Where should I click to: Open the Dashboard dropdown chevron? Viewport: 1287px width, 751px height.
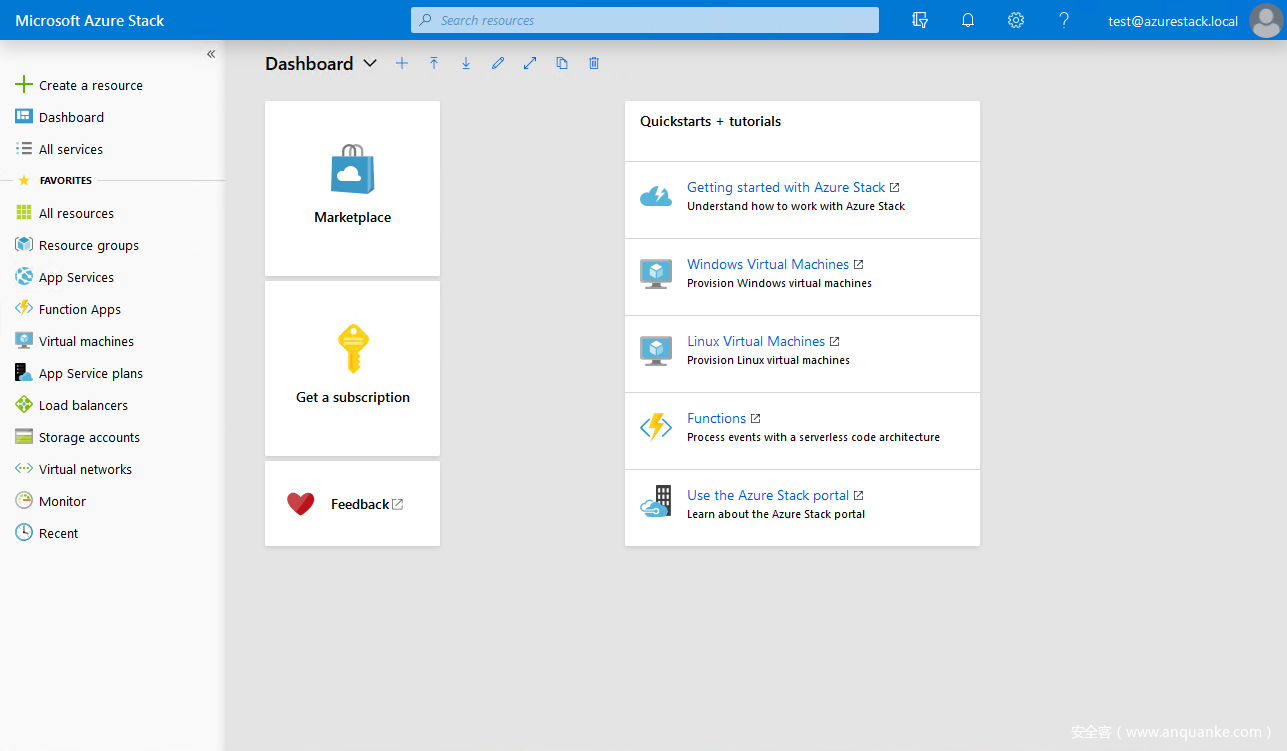point(370,63)
